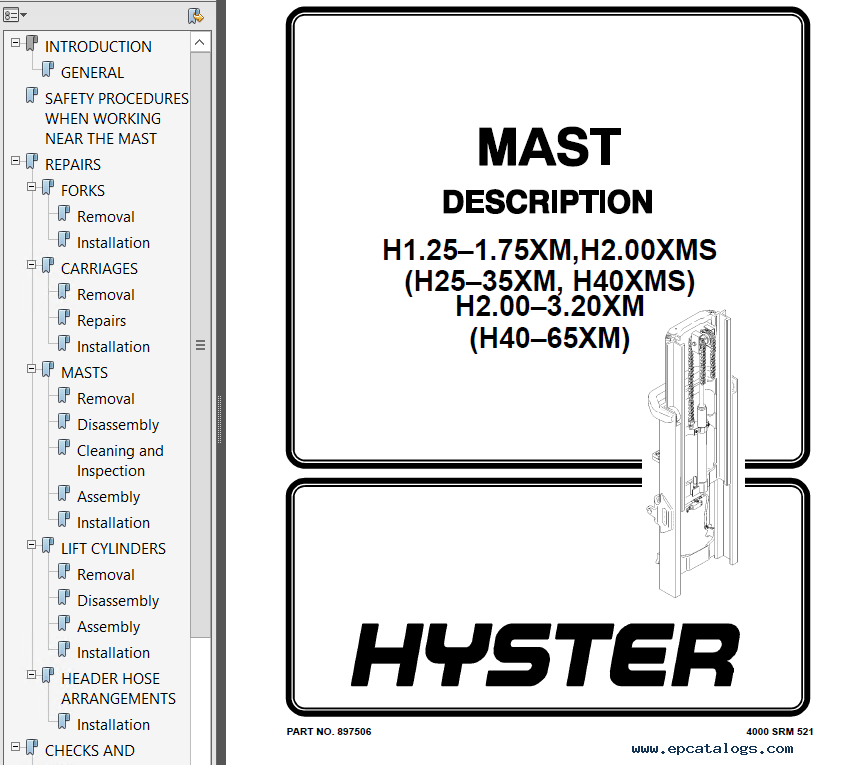Click bookmark icon beside SAFETY PROCEDURES
This screenshot has height=765, width=844.
tap(32, 95)
